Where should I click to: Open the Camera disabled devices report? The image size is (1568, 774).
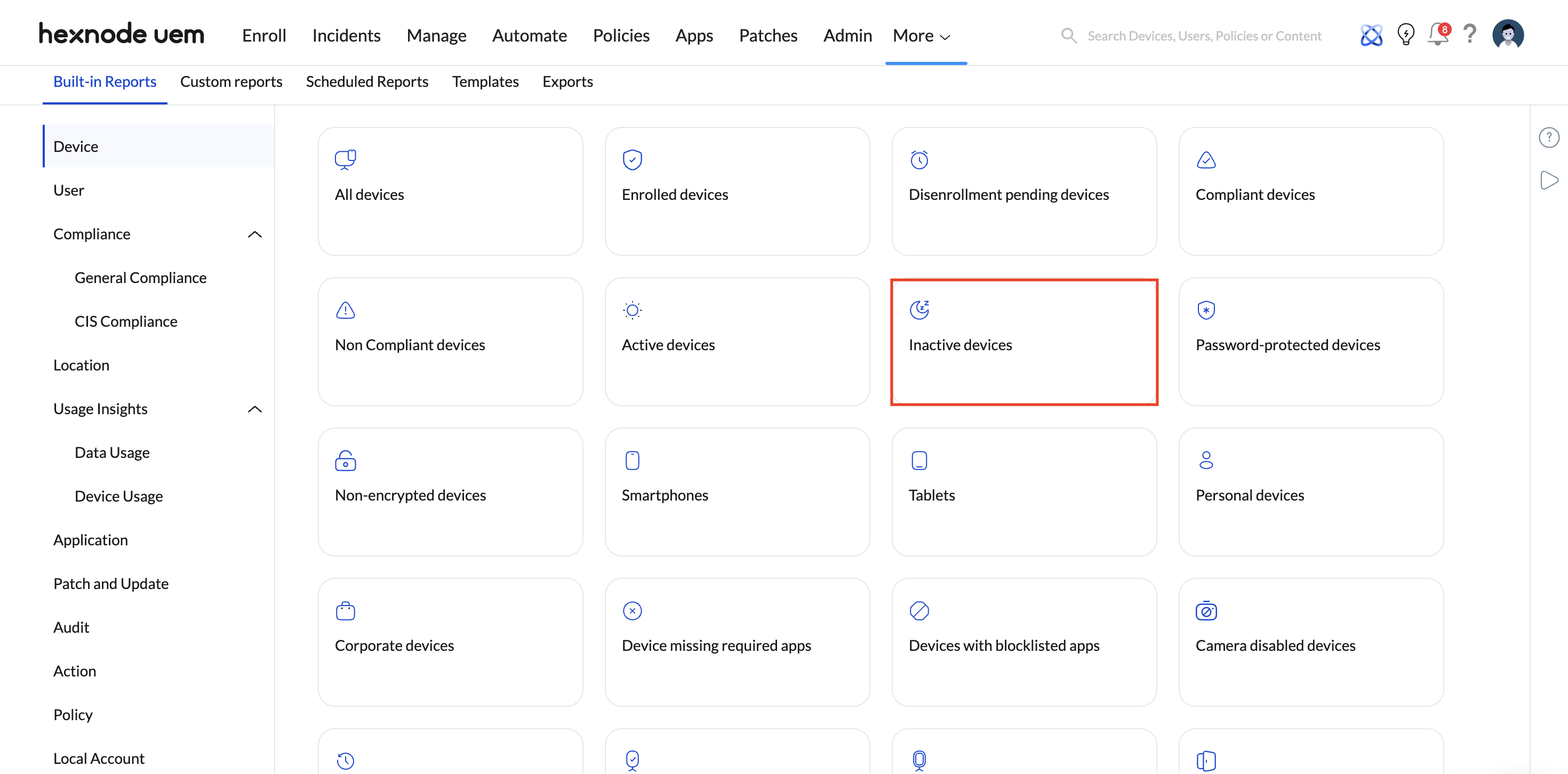tap(1310, 642)
